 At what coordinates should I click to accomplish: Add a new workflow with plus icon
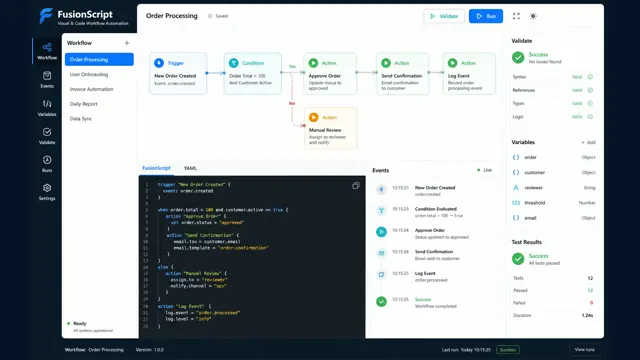(127, 43)
